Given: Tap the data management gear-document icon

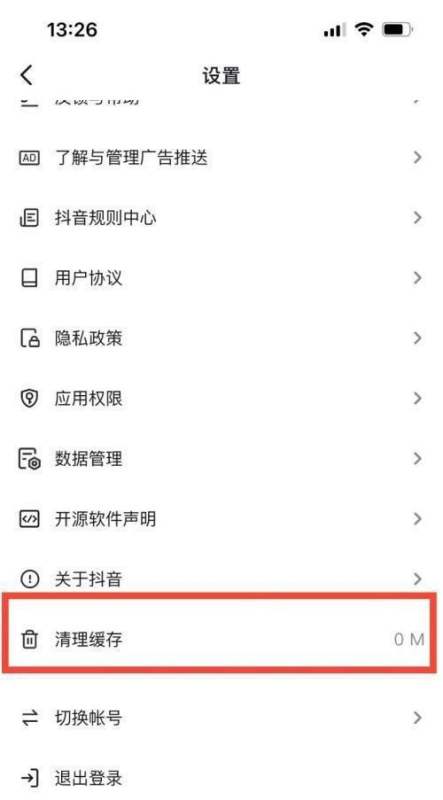Looking at the screenshot, I should (x=29, y=459).
